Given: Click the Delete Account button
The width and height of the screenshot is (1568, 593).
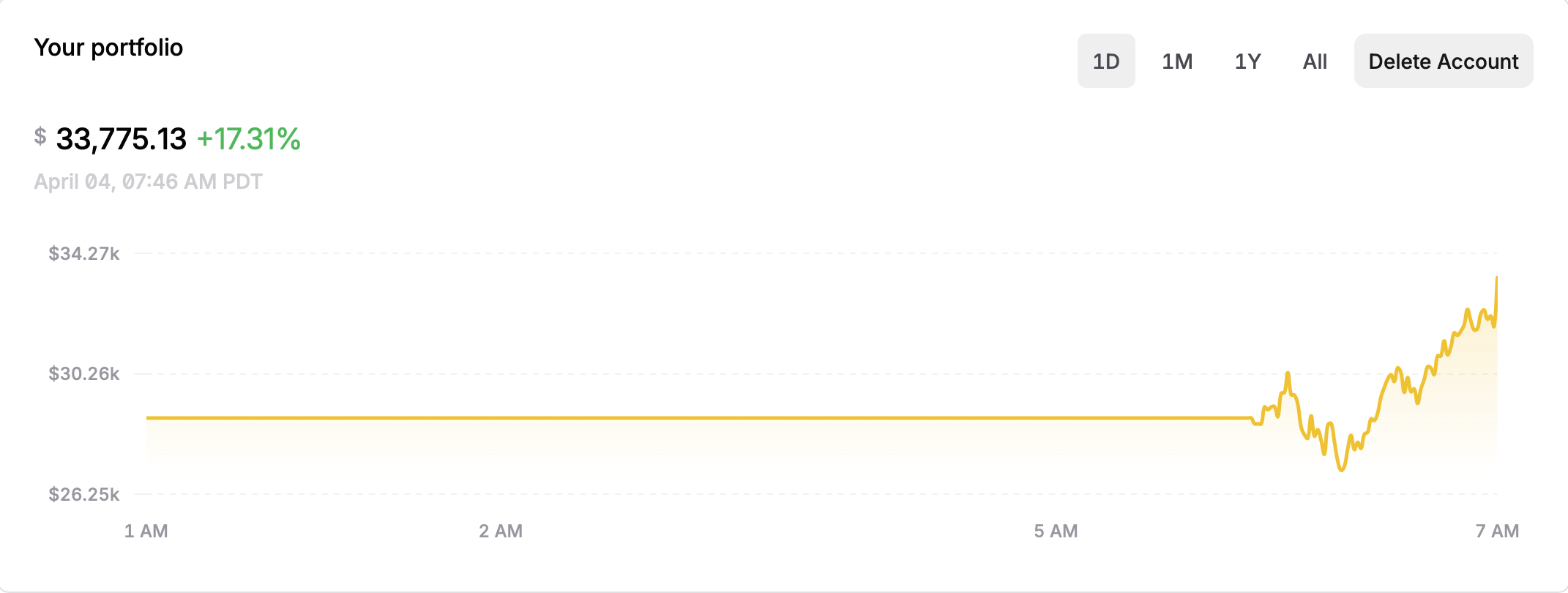Looking at the screenshot, I should [1444, 61].
